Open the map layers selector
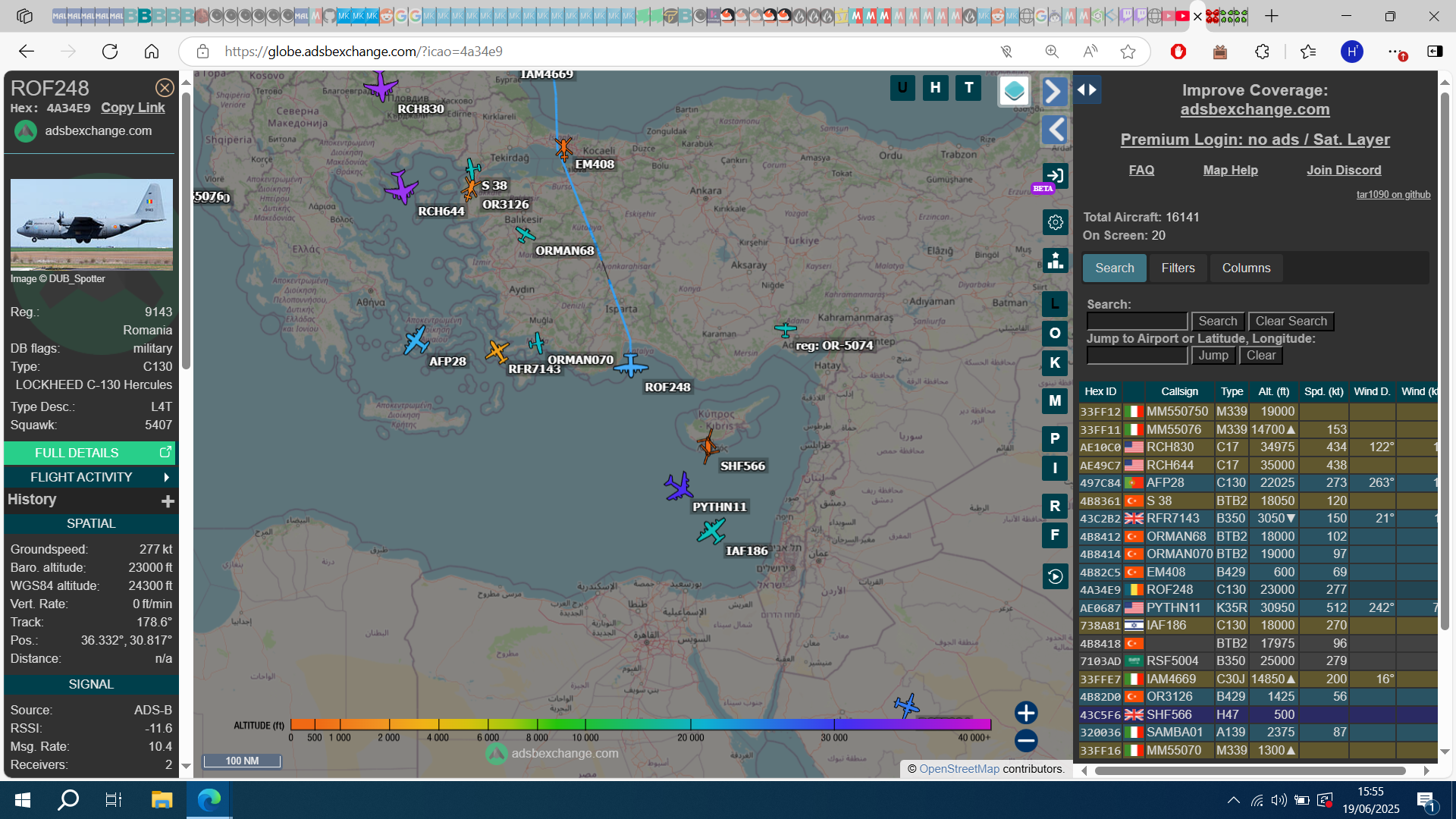The width and height of the screenshot is (1456, 819). [x=1014, y=91]
